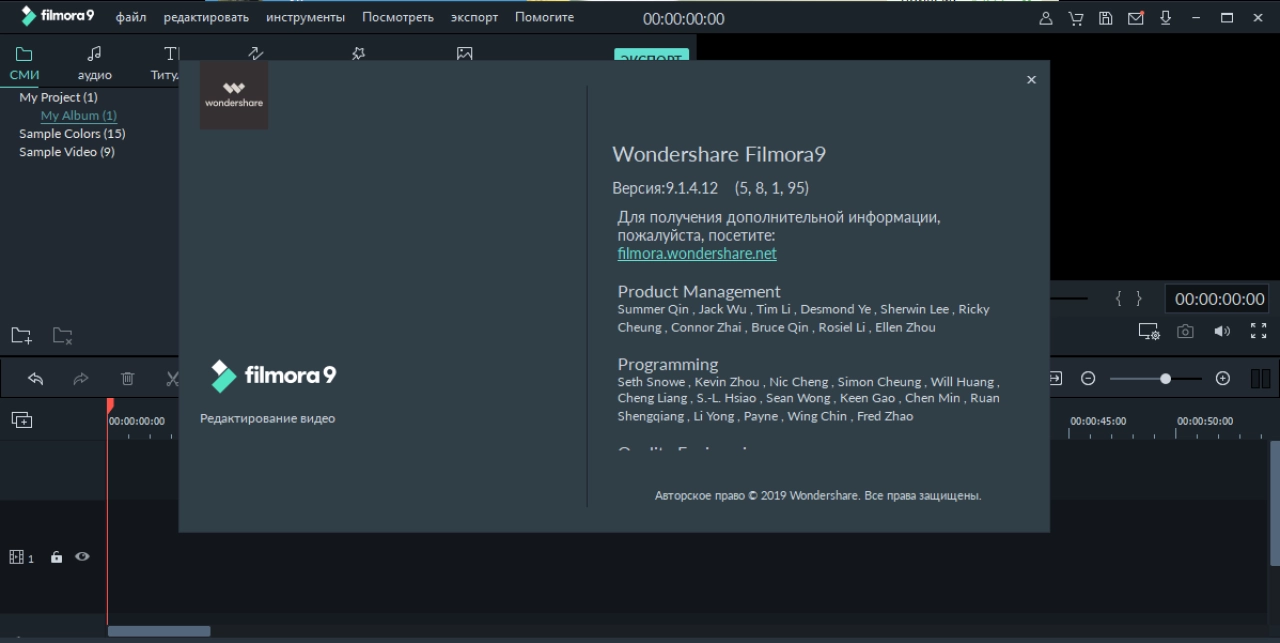Zoom out the timeline with minus

(x=1088, y=378)
